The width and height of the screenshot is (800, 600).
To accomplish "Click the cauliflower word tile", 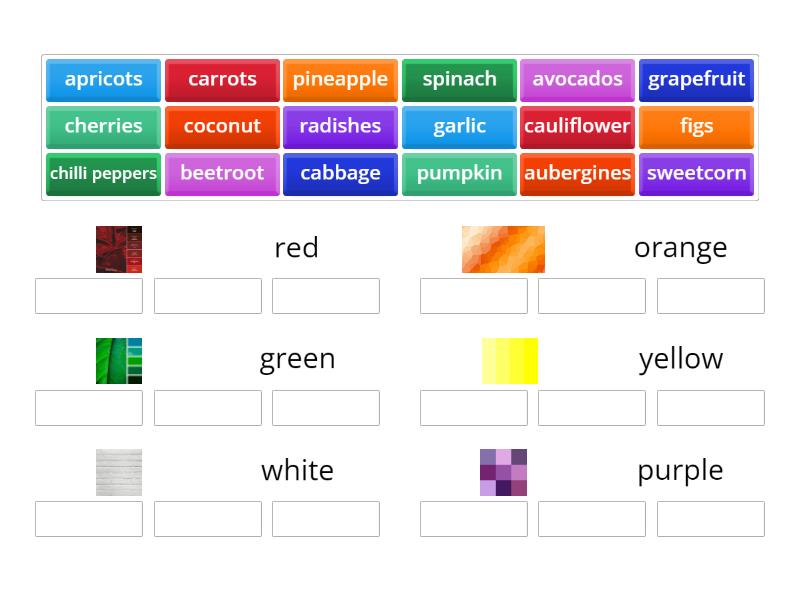I will pos(578,127).
